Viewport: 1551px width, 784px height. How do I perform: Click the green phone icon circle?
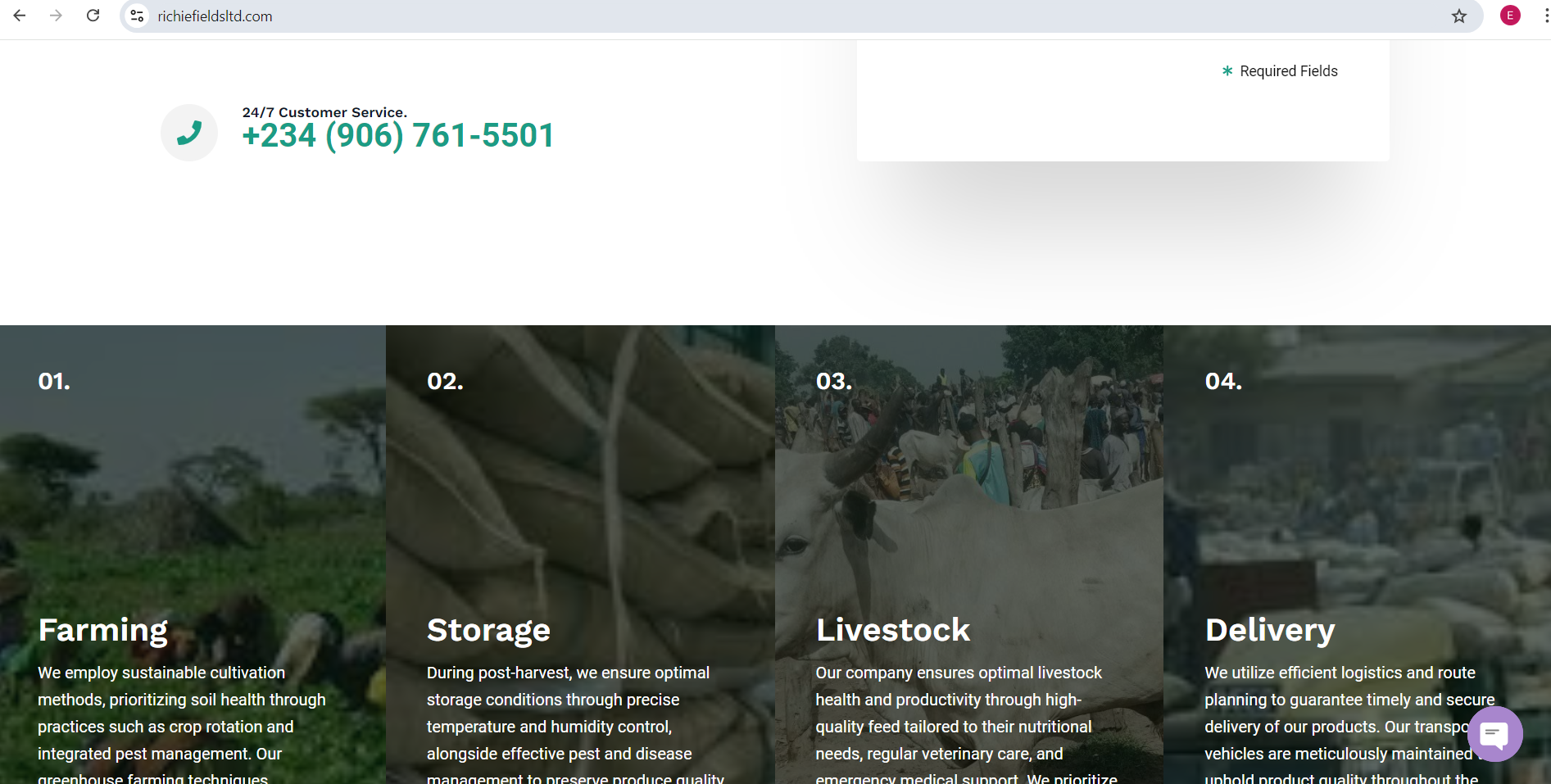(x=189, y=133)
